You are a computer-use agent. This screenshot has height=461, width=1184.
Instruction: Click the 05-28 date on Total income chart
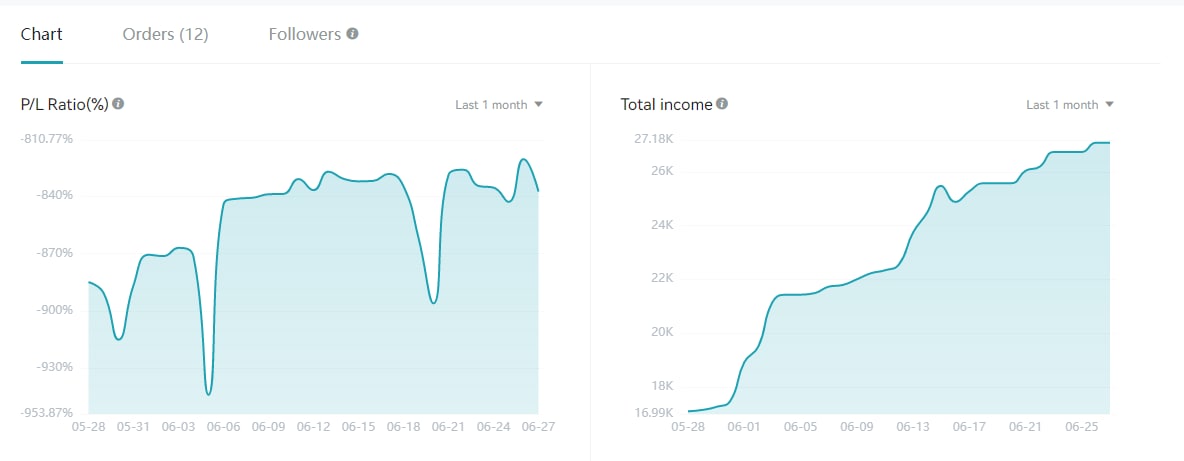(x=688, y=427)
